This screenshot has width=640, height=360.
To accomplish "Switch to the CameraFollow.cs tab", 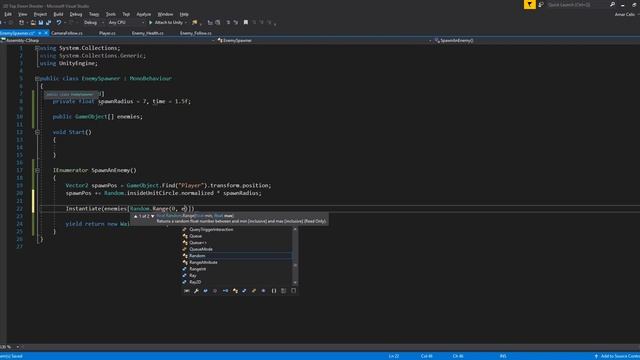I will [x=67, y=33].
